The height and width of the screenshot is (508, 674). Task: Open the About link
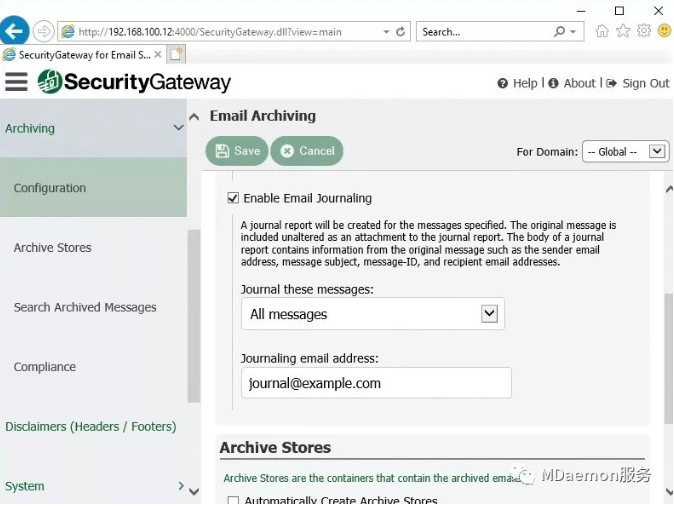572,83
